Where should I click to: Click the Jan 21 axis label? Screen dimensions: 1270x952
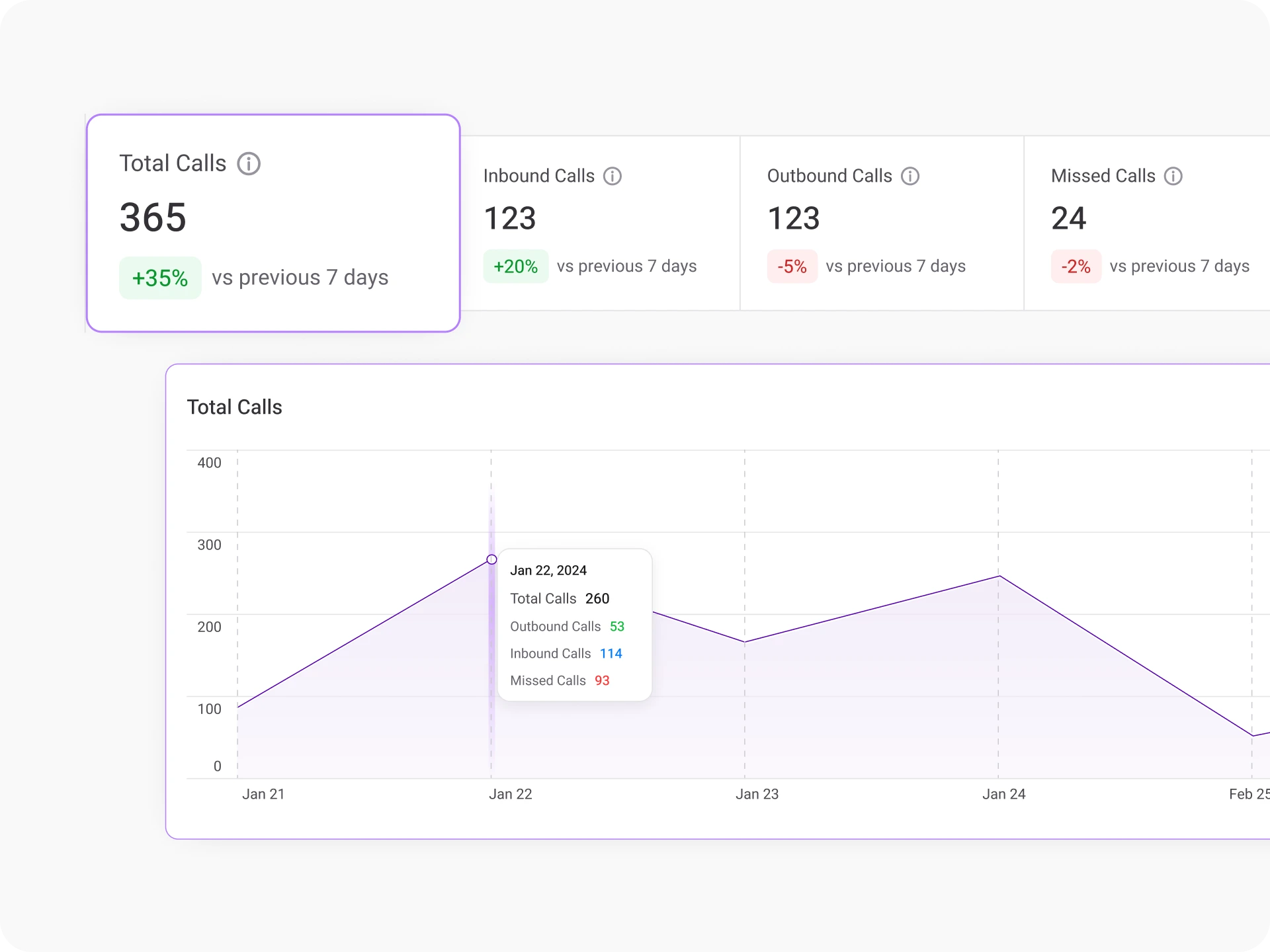point(263,794)
